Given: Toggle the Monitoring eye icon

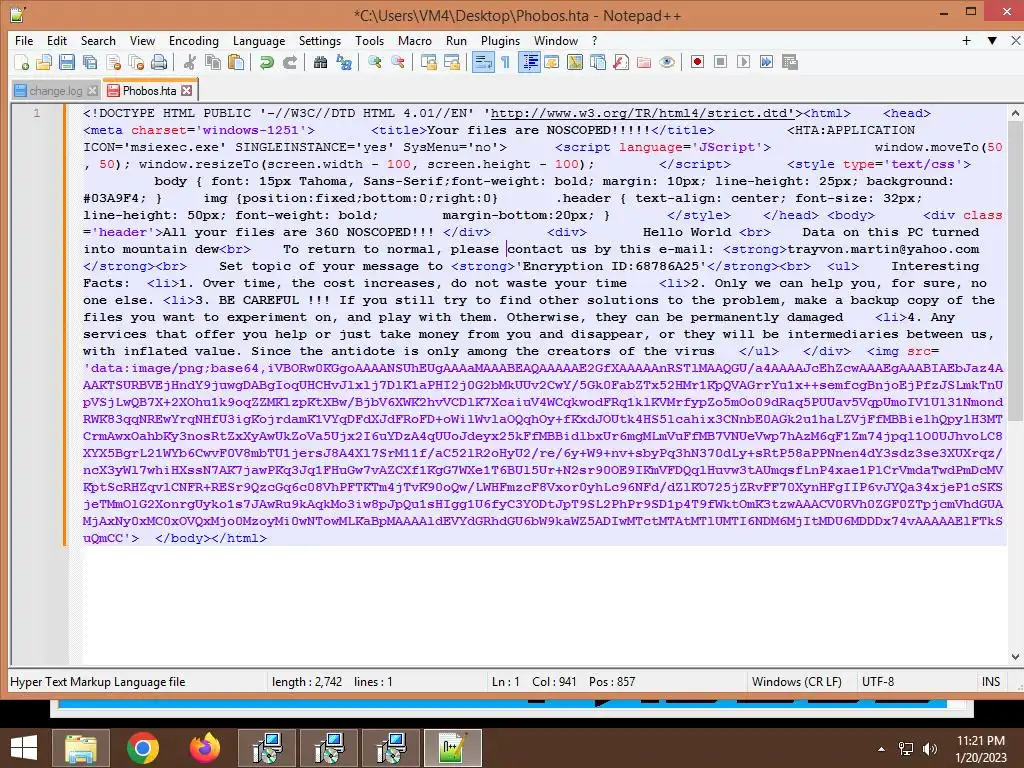Looking at the screenshot, I should pyautogui.click(x=667, y=62).
